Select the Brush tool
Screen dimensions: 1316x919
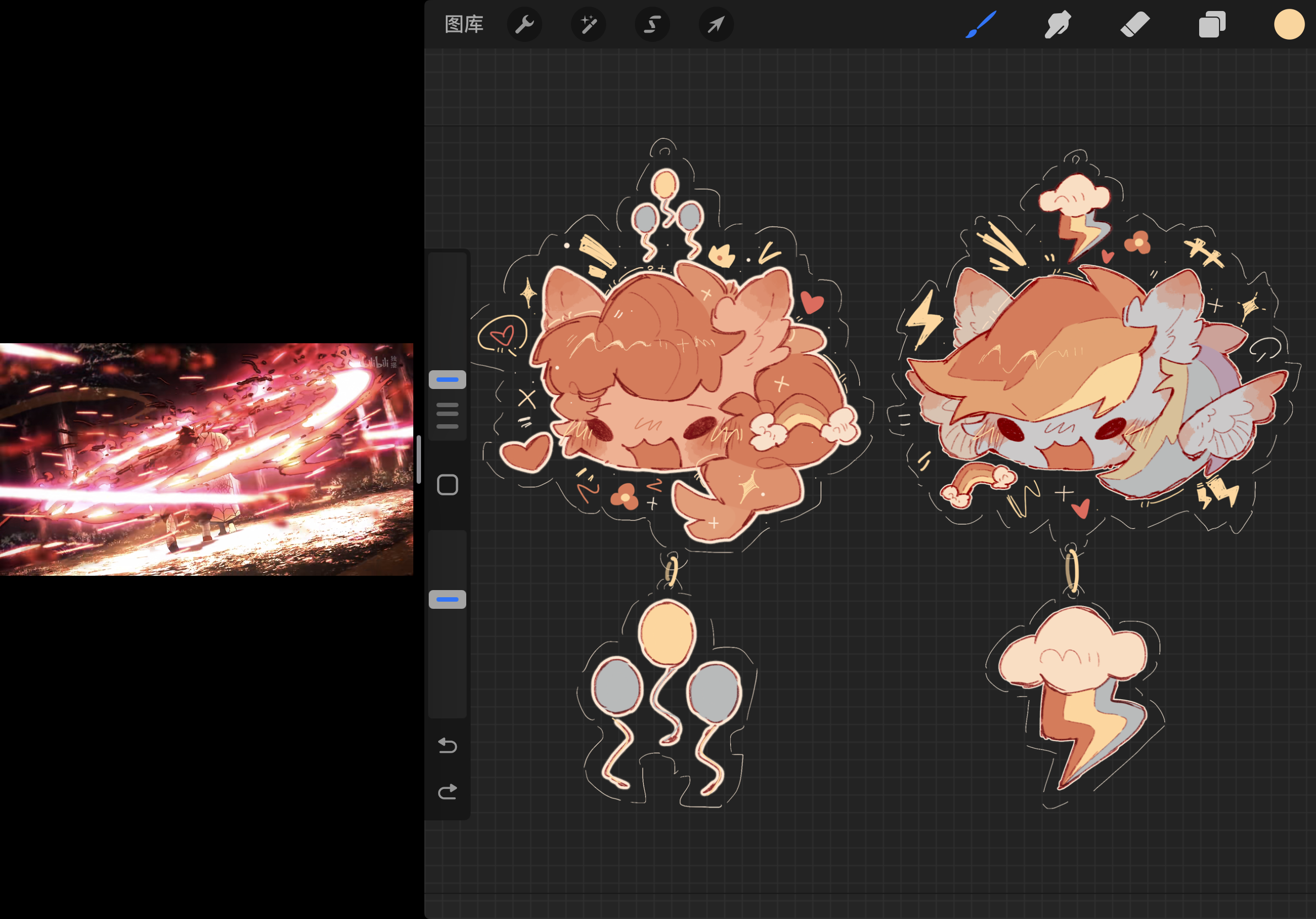(980, 25)
